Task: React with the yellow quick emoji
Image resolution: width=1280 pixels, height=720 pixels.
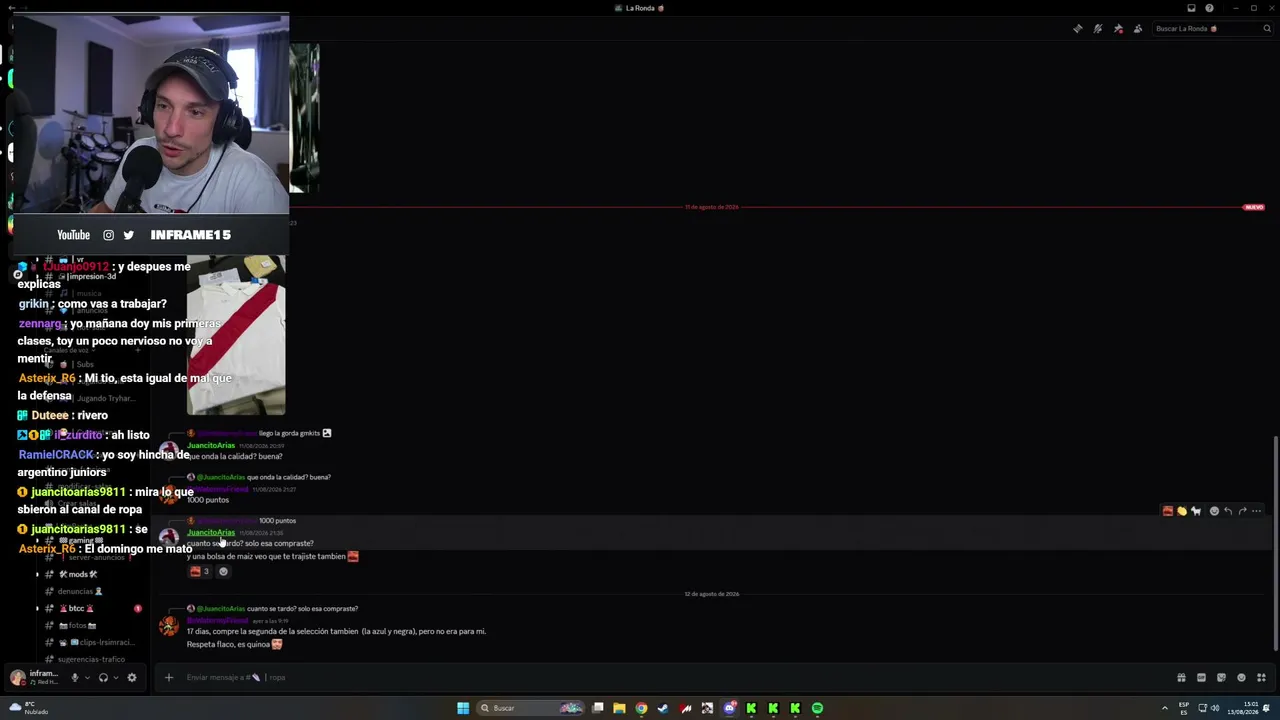Action: point(1181,511)
